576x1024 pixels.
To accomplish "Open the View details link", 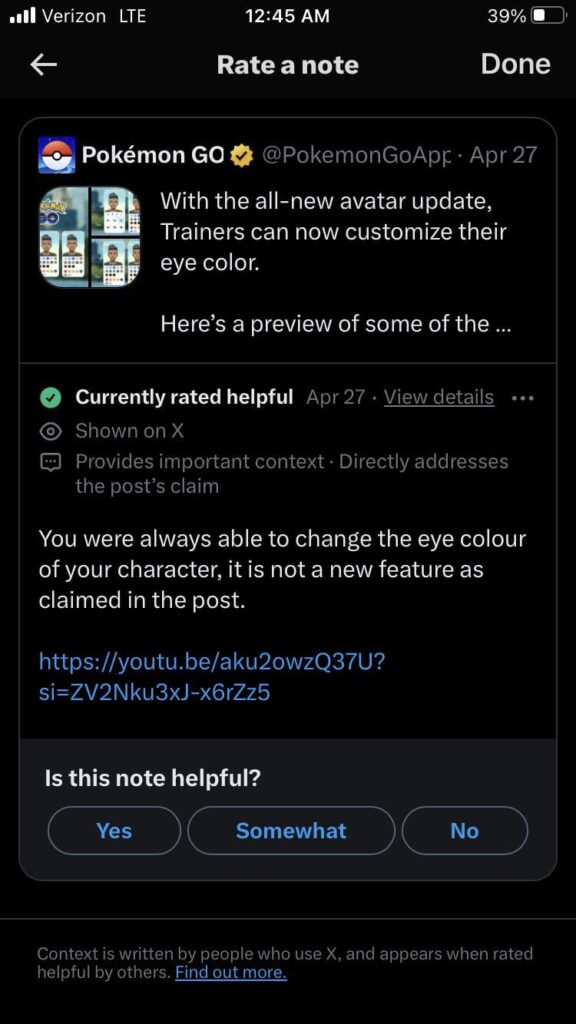I will [438, 396].
